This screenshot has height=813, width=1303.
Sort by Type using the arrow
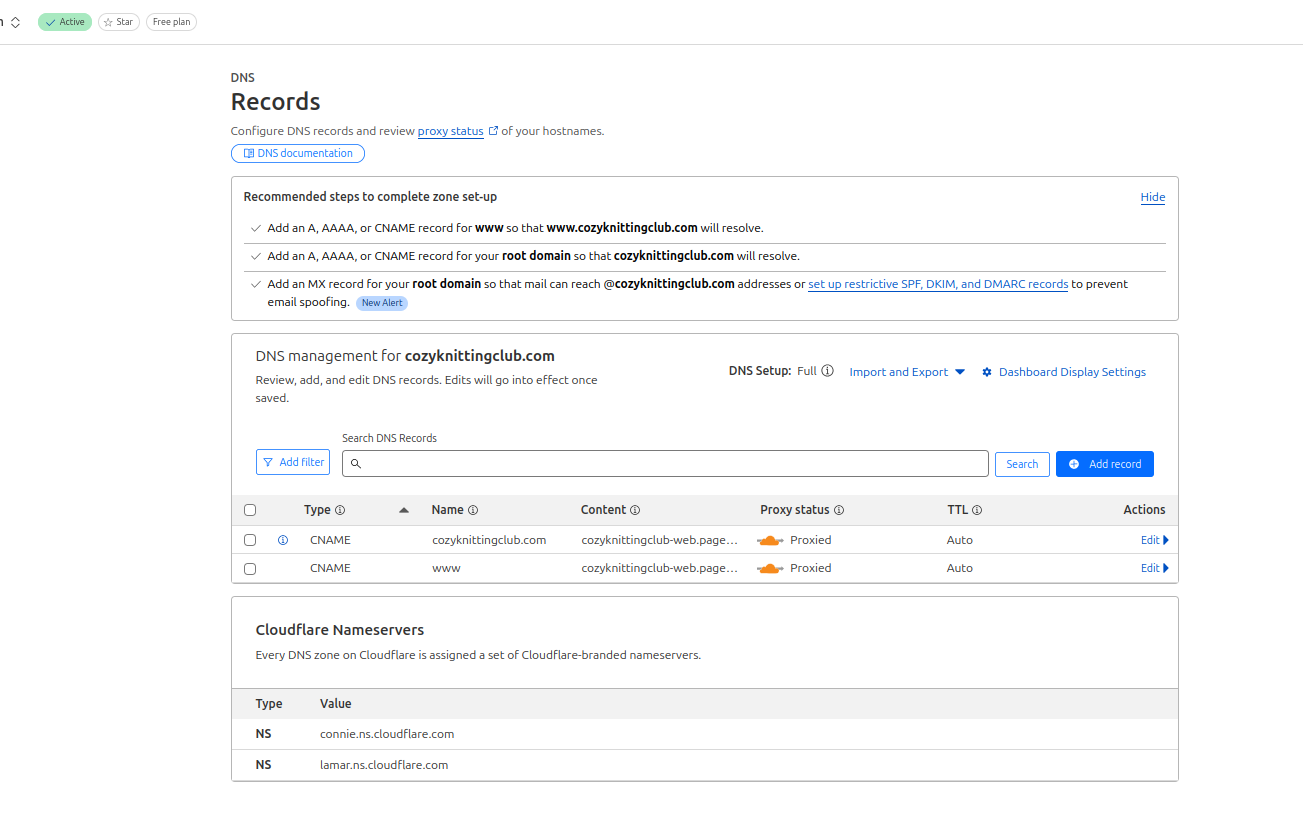404,510
